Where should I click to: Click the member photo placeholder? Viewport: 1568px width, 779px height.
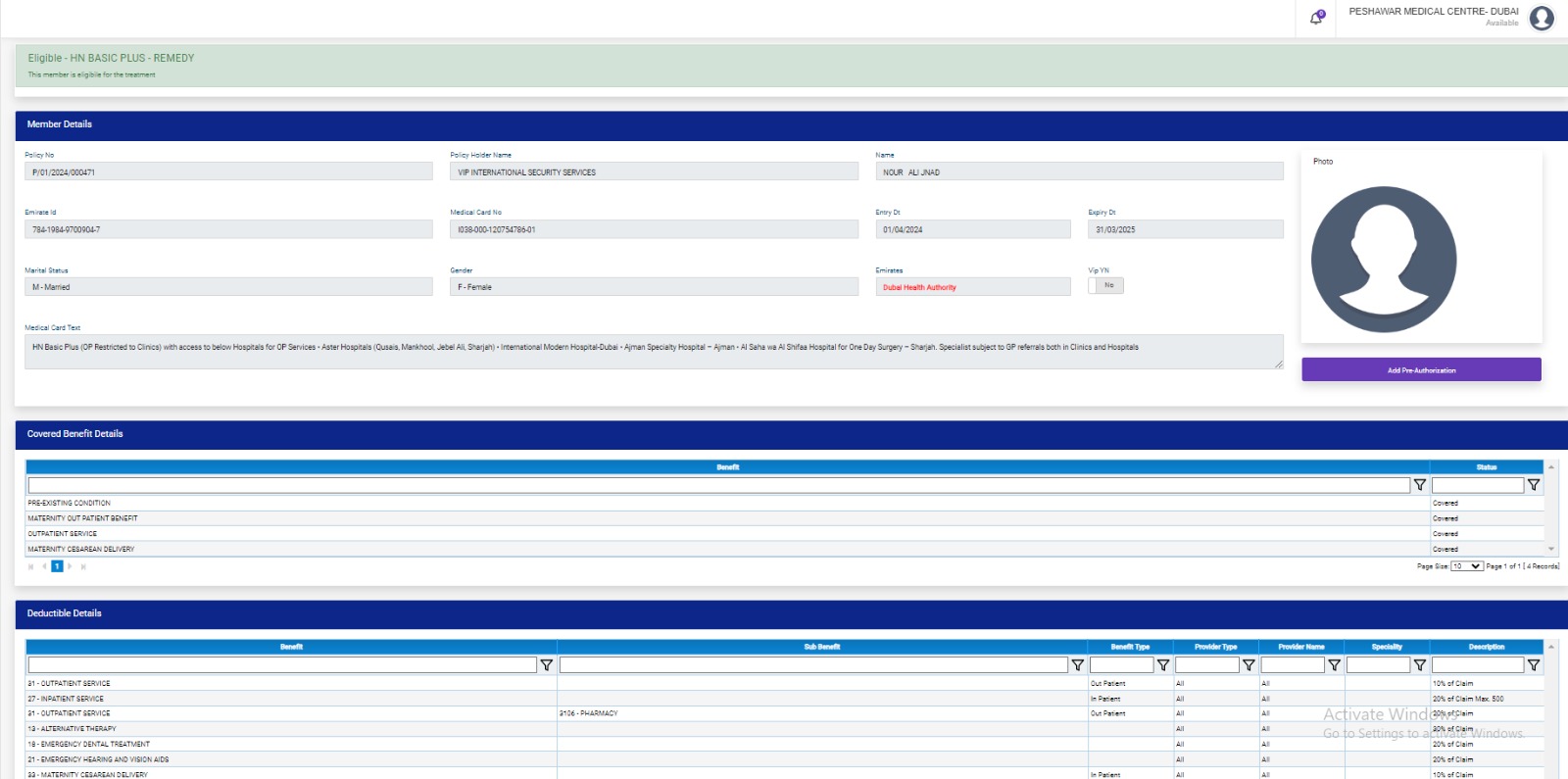1384,260
